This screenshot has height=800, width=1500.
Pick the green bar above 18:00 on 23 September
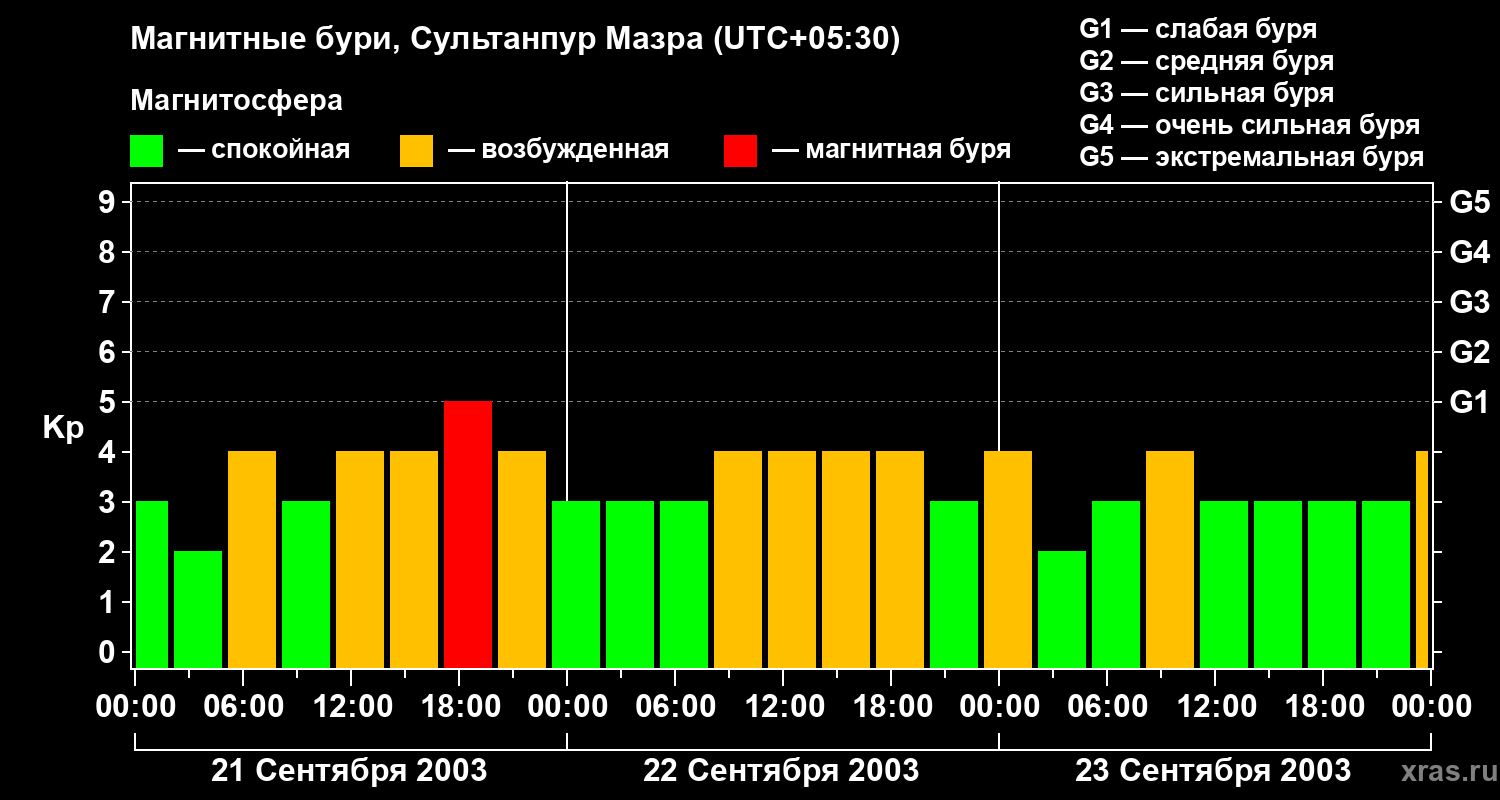tap(1332, 584)
